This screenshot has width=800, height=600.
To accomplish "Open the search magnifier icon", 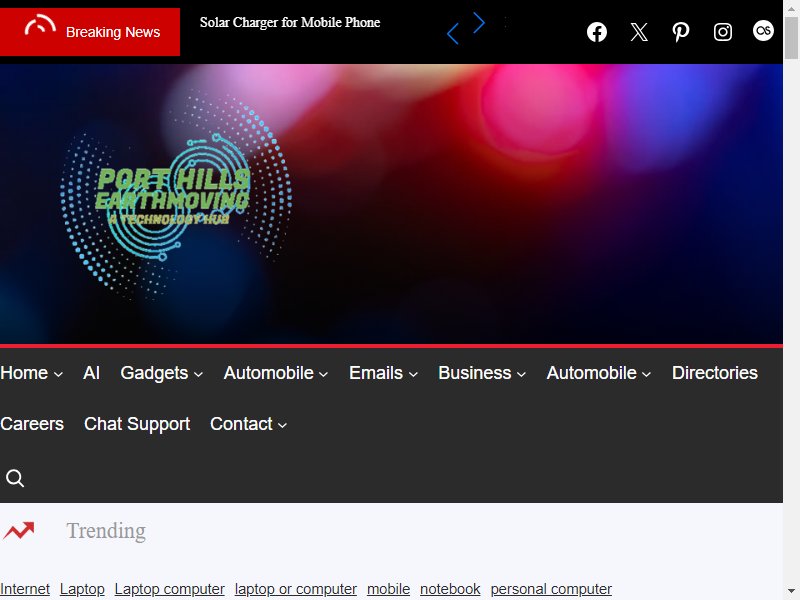I will [x=15, y=478].
